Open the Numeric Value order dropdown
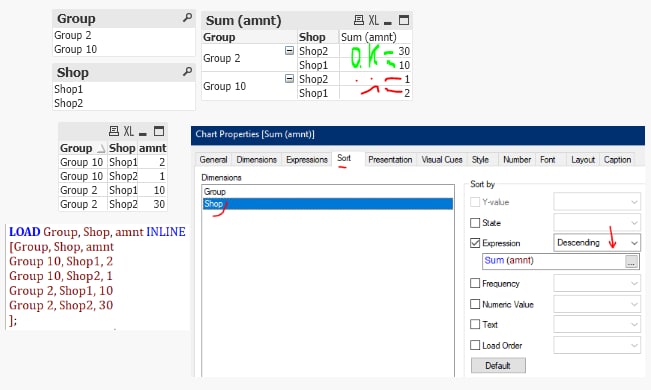The image size is (651, 390). coord(597,304)
